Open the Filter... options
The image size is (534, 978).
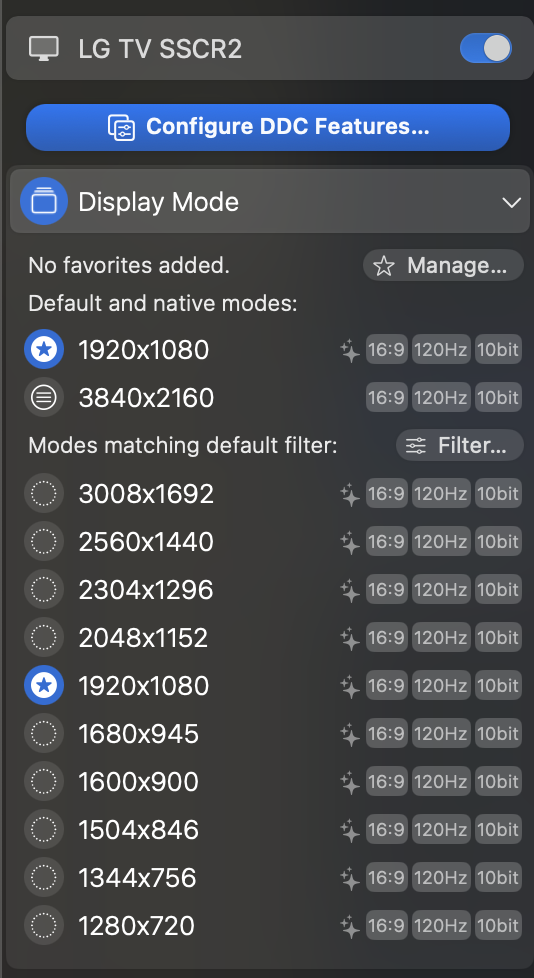click(x=460, y=445)
